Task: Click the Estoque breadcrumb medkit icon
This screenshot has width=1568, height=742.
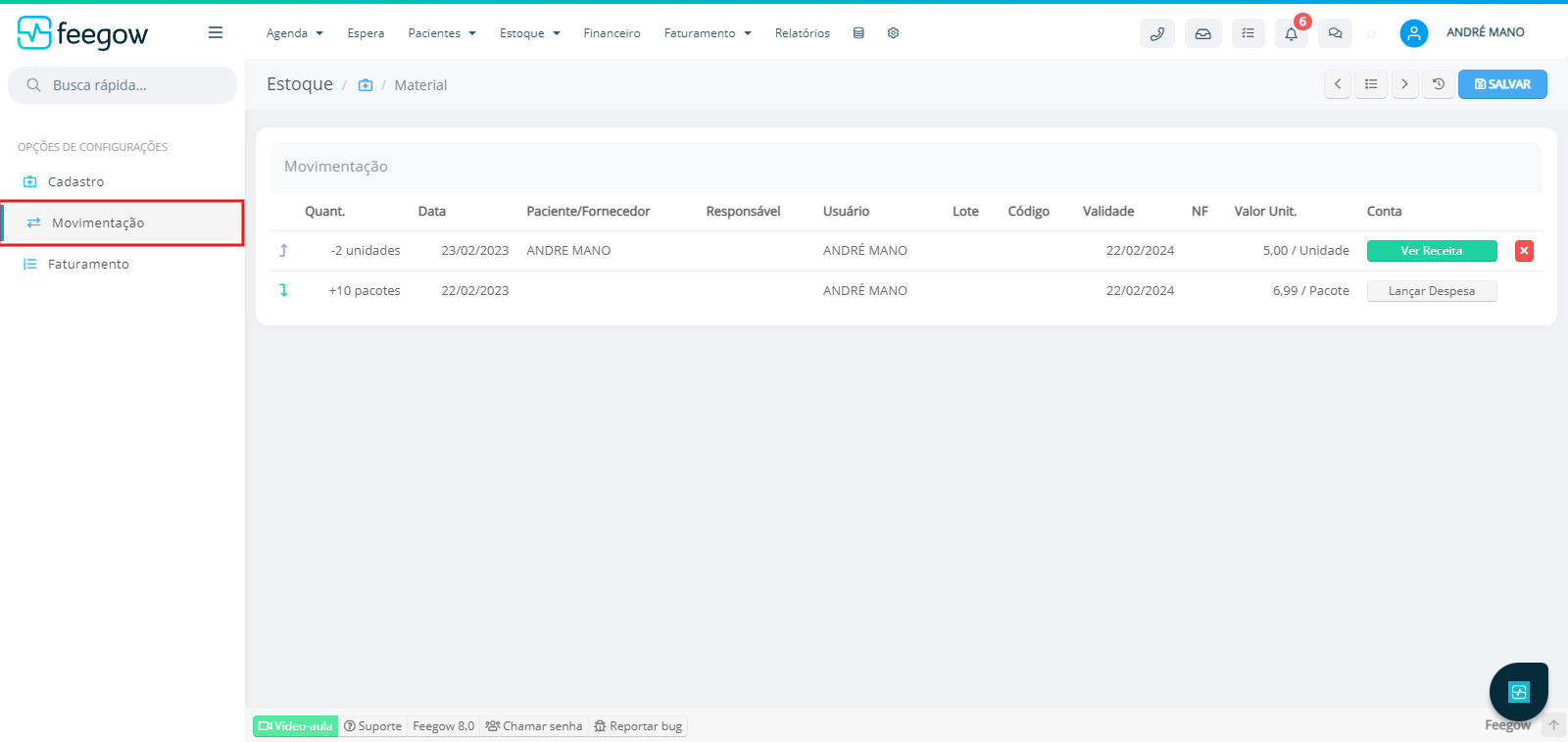Action: 366,85
